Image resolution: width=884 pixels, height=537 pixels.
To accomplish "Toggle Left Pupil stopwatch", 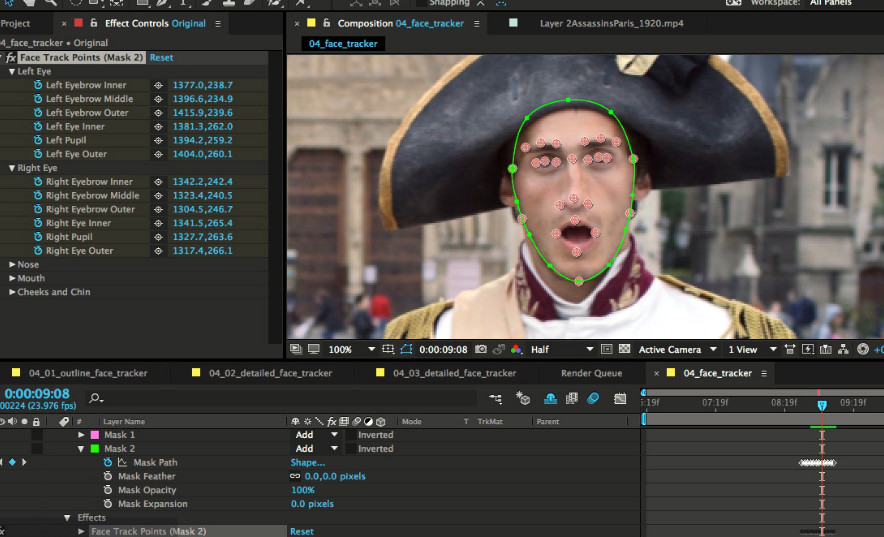I will (38, 140).
